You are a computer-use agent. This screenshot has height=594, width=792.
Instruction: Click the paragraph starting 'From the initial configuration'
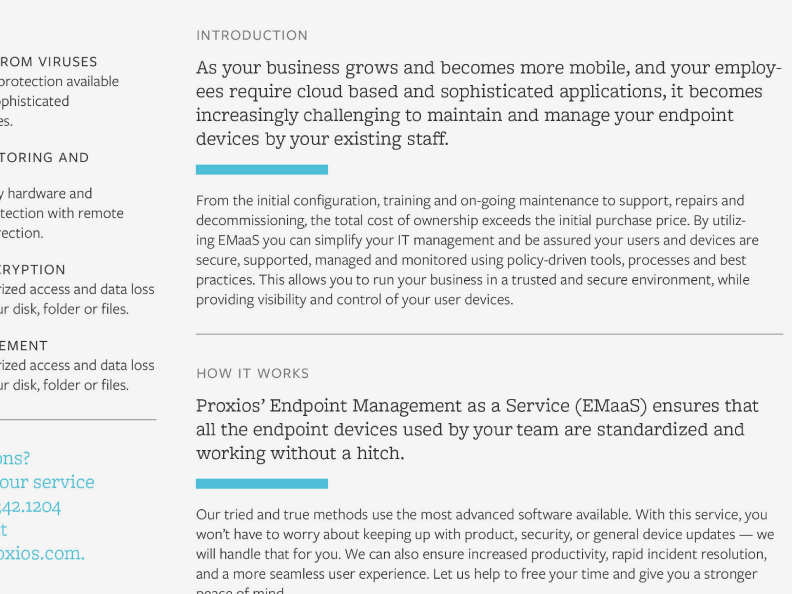pyautogui.click(x=477, y=250)
